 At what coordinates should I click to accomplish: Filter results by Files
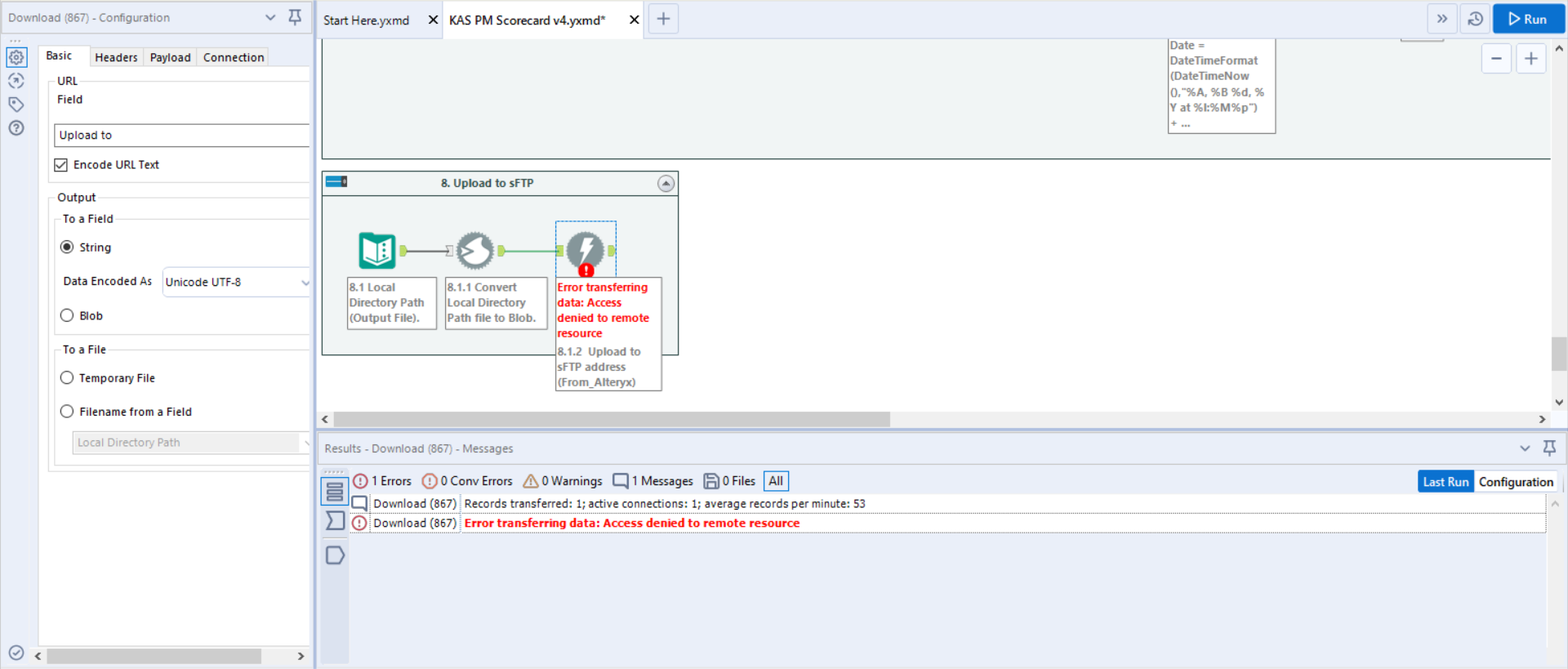pyautogui.click(x=729, y=481)
